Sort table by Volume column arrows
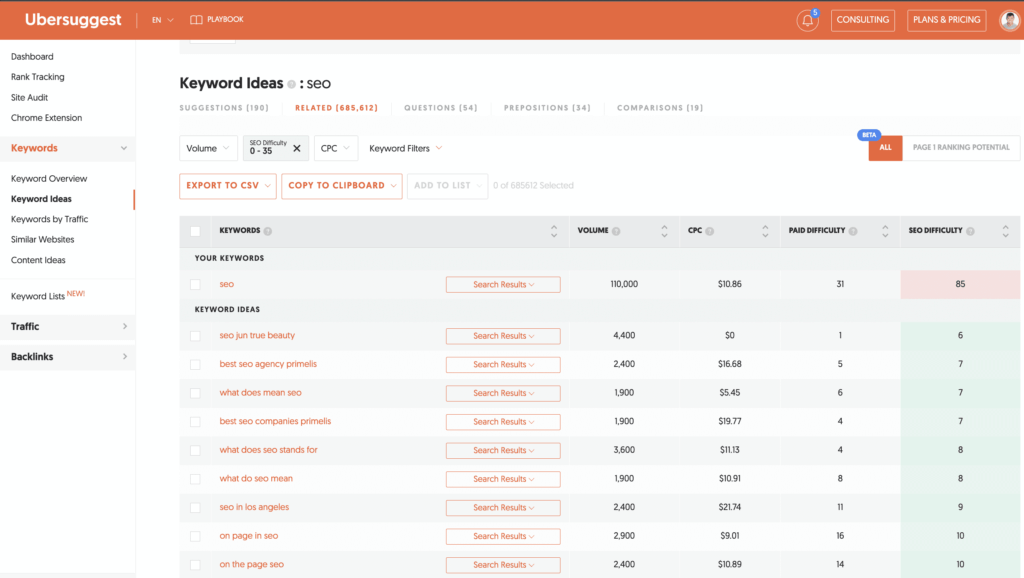Image resolution: width=1024 pixels, height=578 pixels. point(664,231)
